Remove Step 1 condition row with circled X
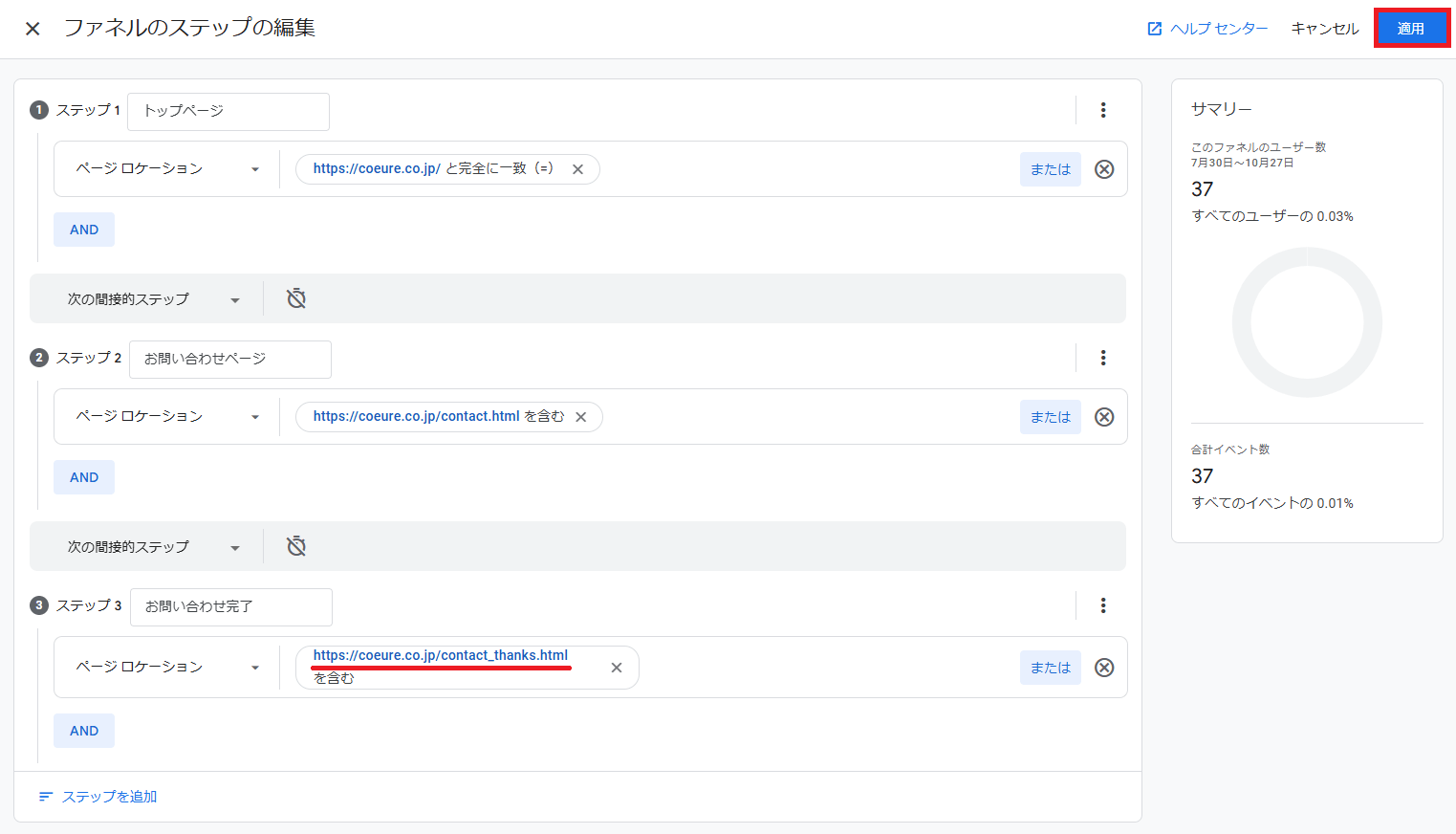This screenshot has width=1456, height=834. tap(1104, 169)
